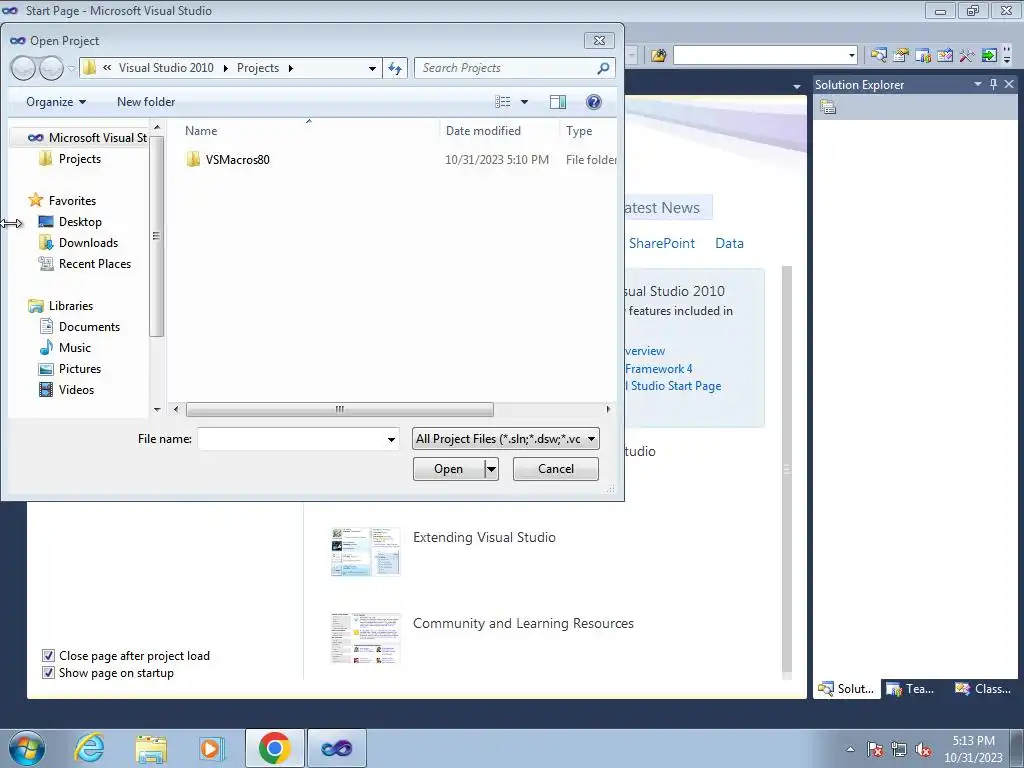Open the All Project Files type filter

coord(506,439)
